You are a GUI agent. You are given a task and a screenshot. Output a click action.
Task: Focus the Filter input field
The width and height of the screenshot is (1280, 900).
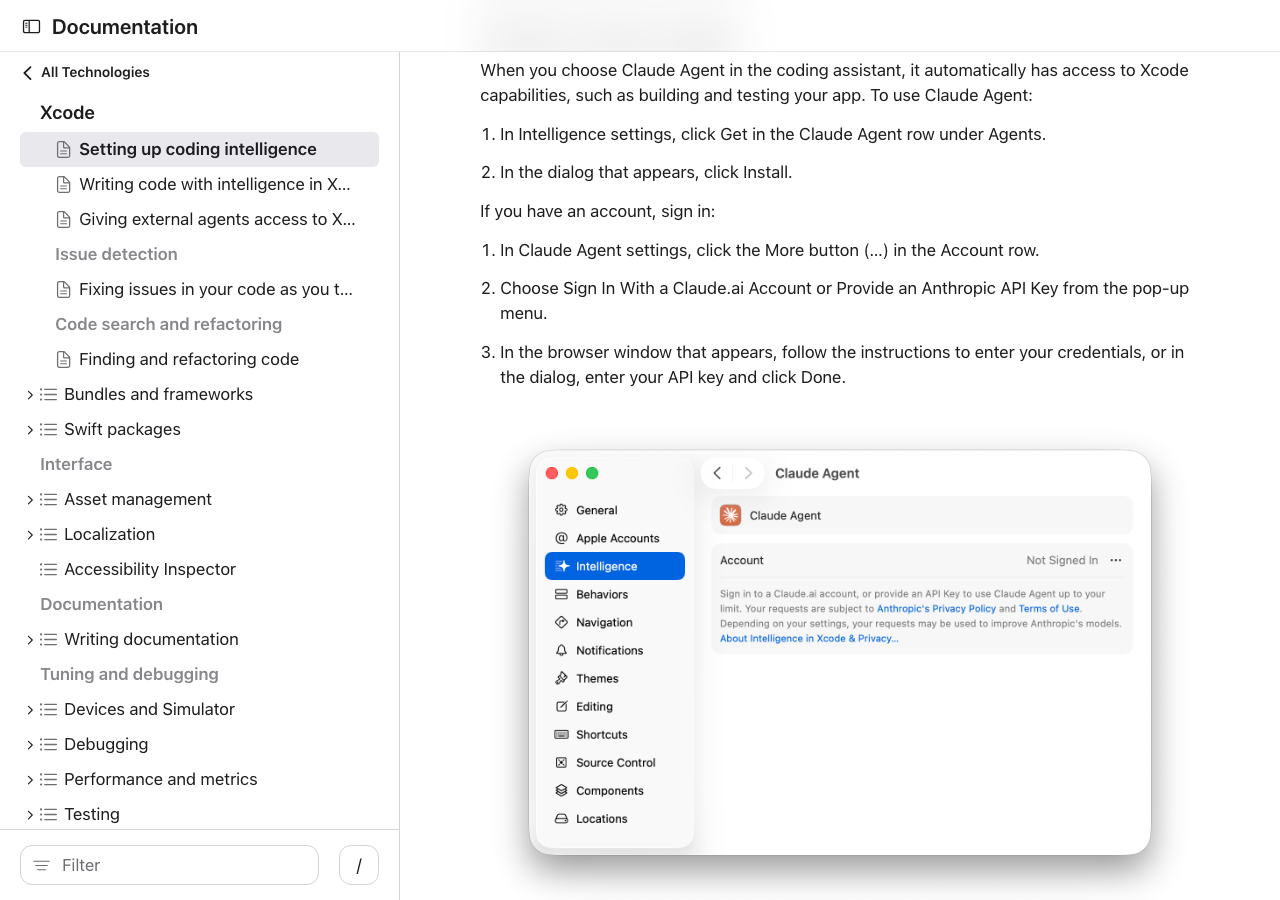coord(180,865)
